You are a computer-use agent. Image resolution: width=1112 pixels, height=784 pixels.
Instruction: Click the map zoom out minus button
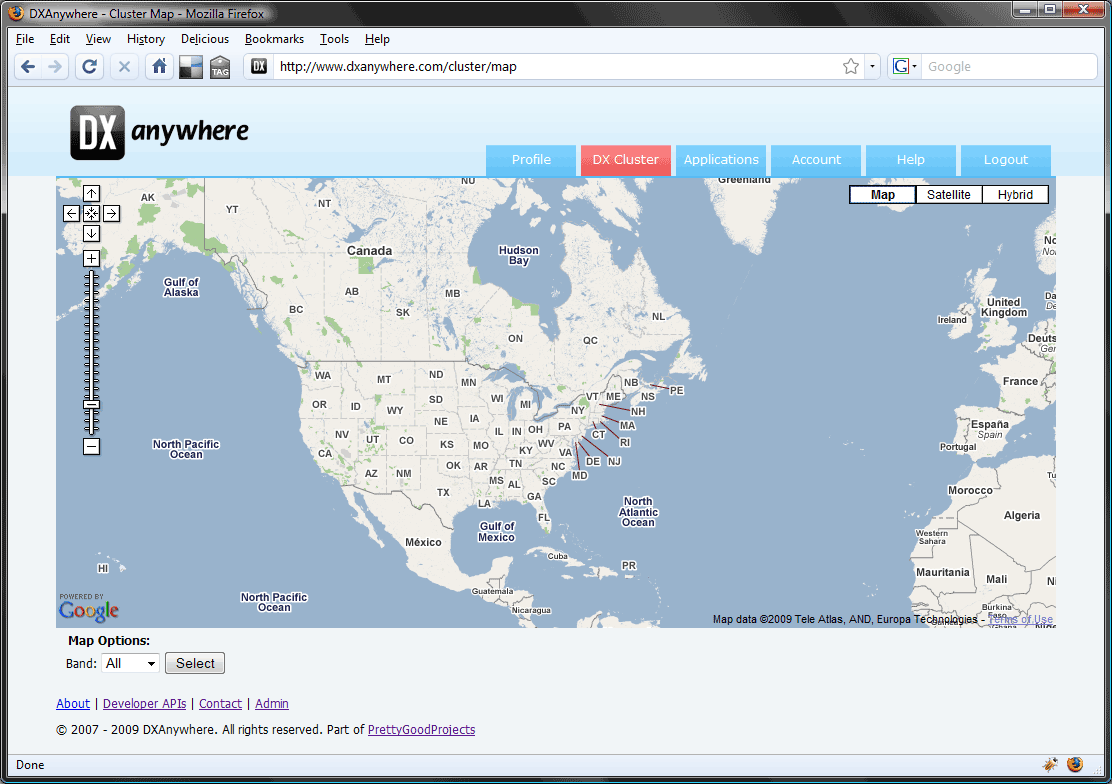(x=91, y=446)
